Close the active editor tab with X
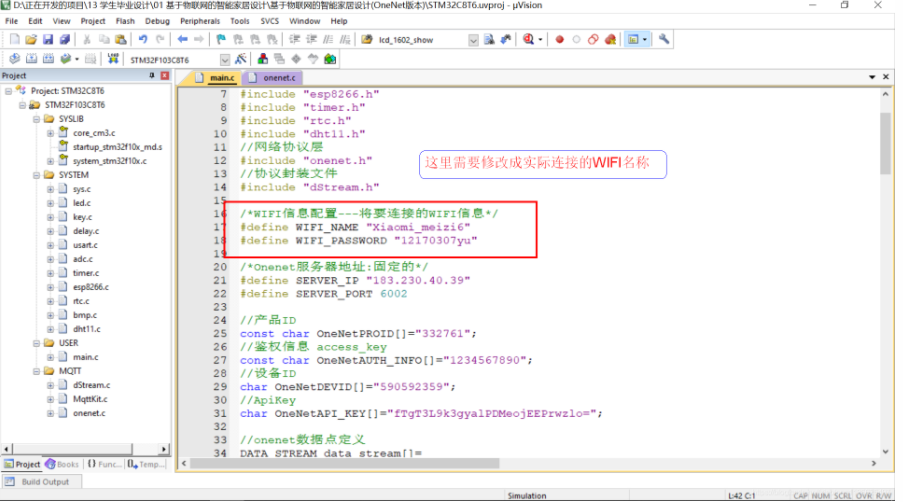The width and height of the screenshot is (903, 502). pos(886,77)
